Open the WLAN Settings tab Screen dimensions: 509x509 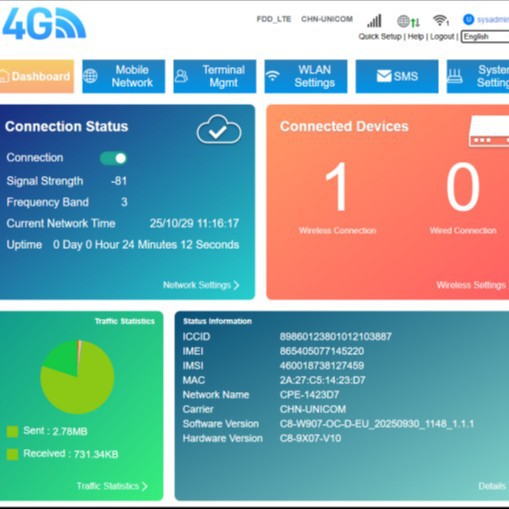click(306, 76)
